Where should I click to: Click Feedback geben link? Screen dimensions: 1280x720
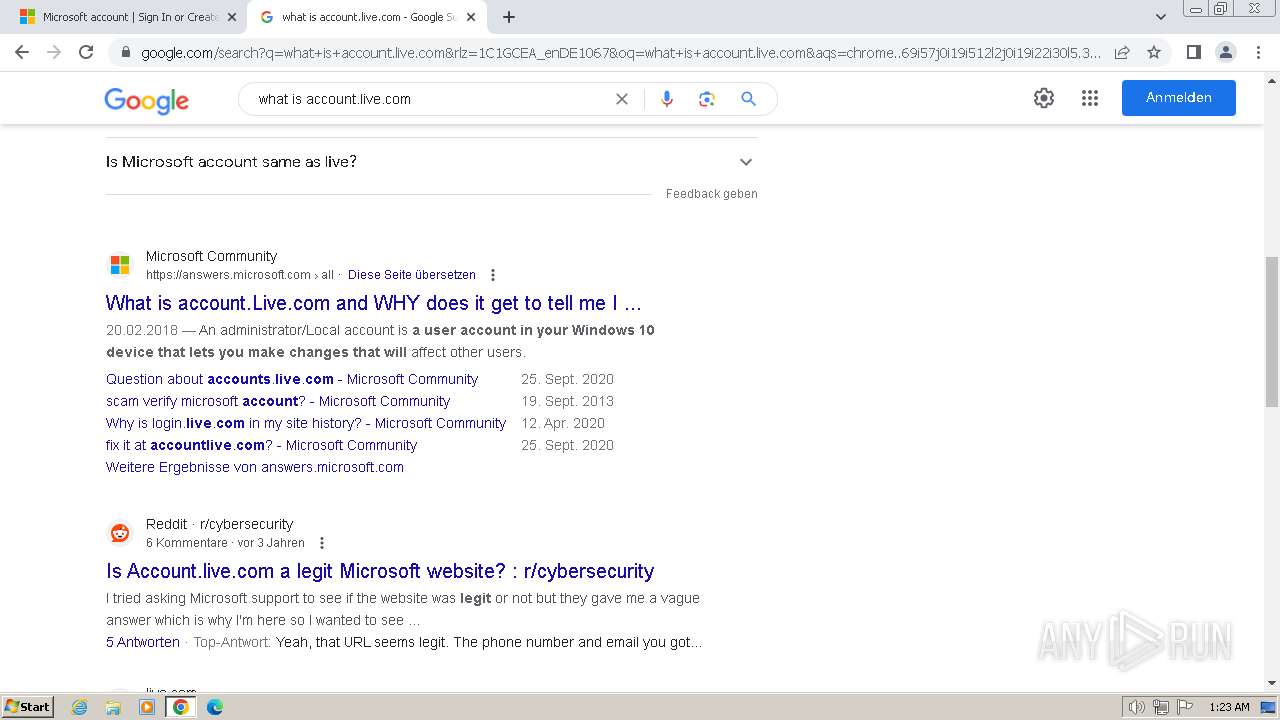point(711,194)
